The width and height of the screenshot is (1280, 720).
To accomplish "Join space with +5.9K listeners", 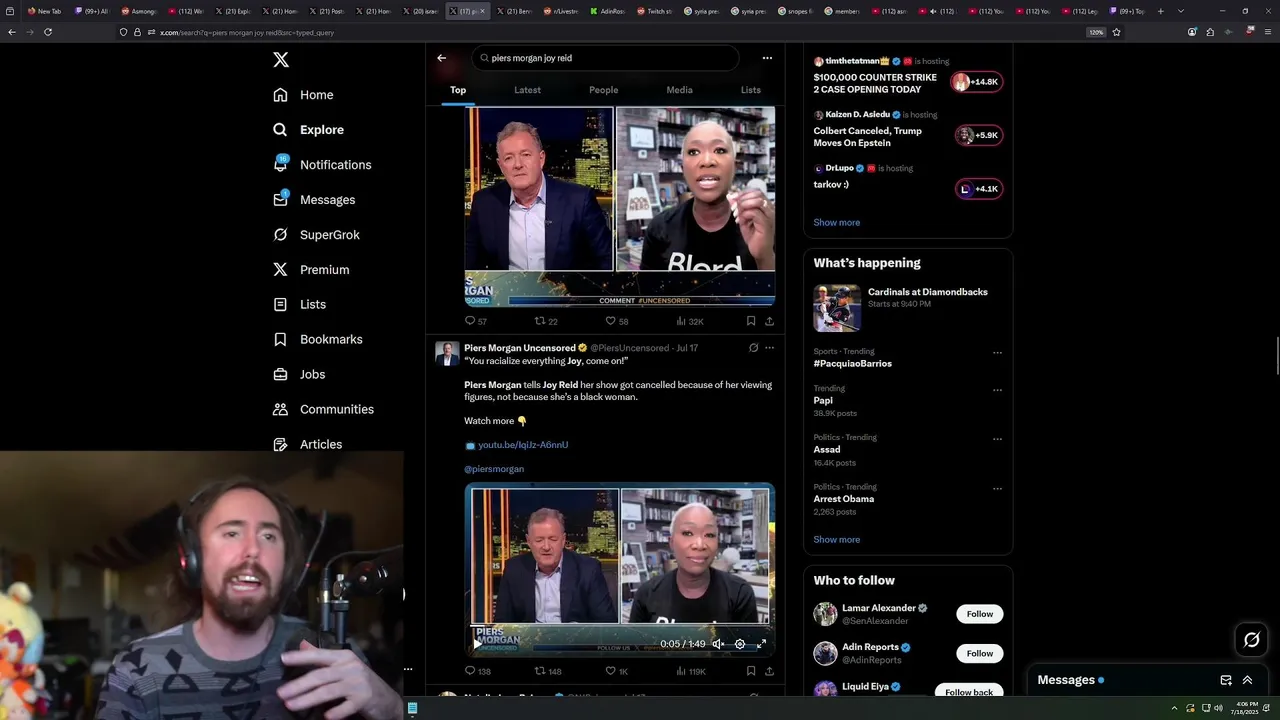I will coord(978,135).
